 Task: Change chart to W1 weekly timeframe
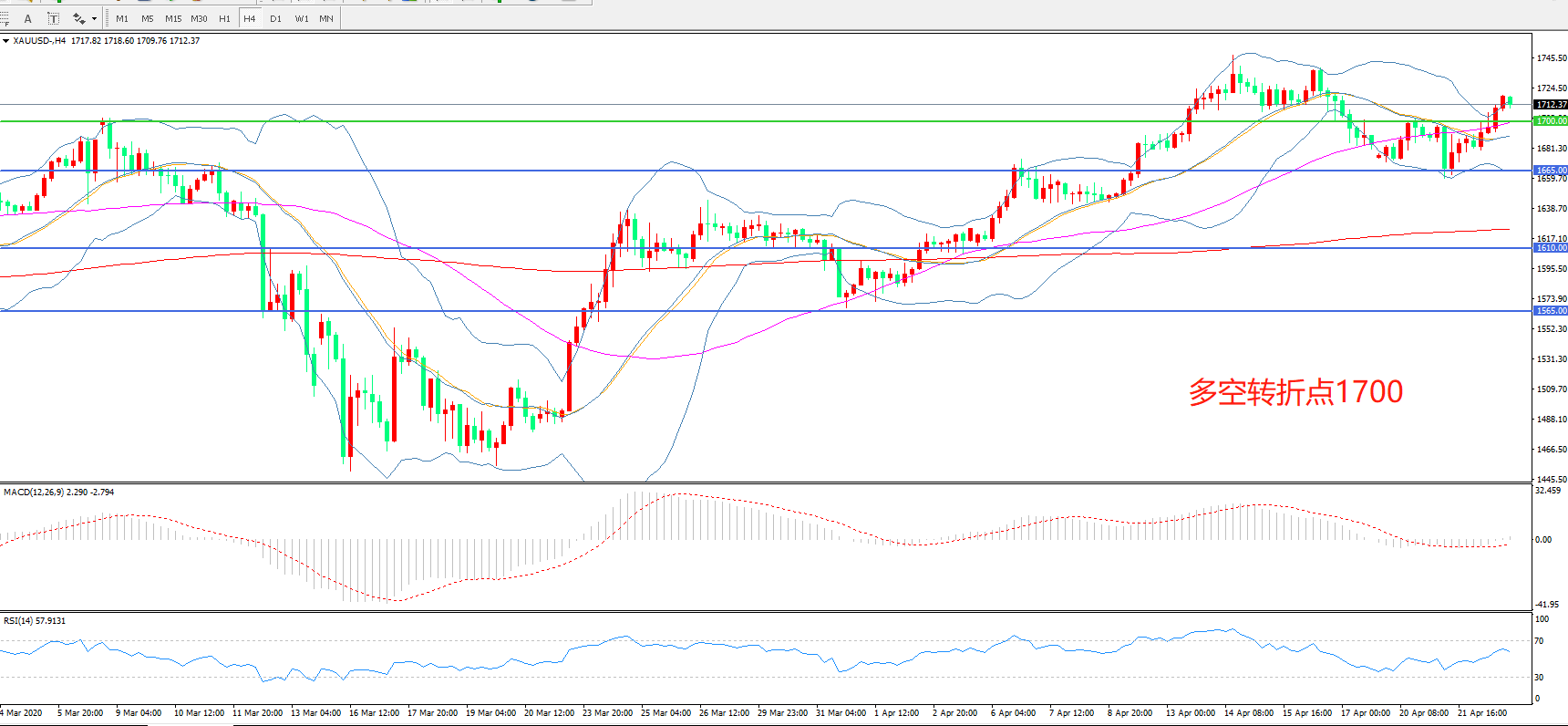pyautogui.click(x=302, y=18)
